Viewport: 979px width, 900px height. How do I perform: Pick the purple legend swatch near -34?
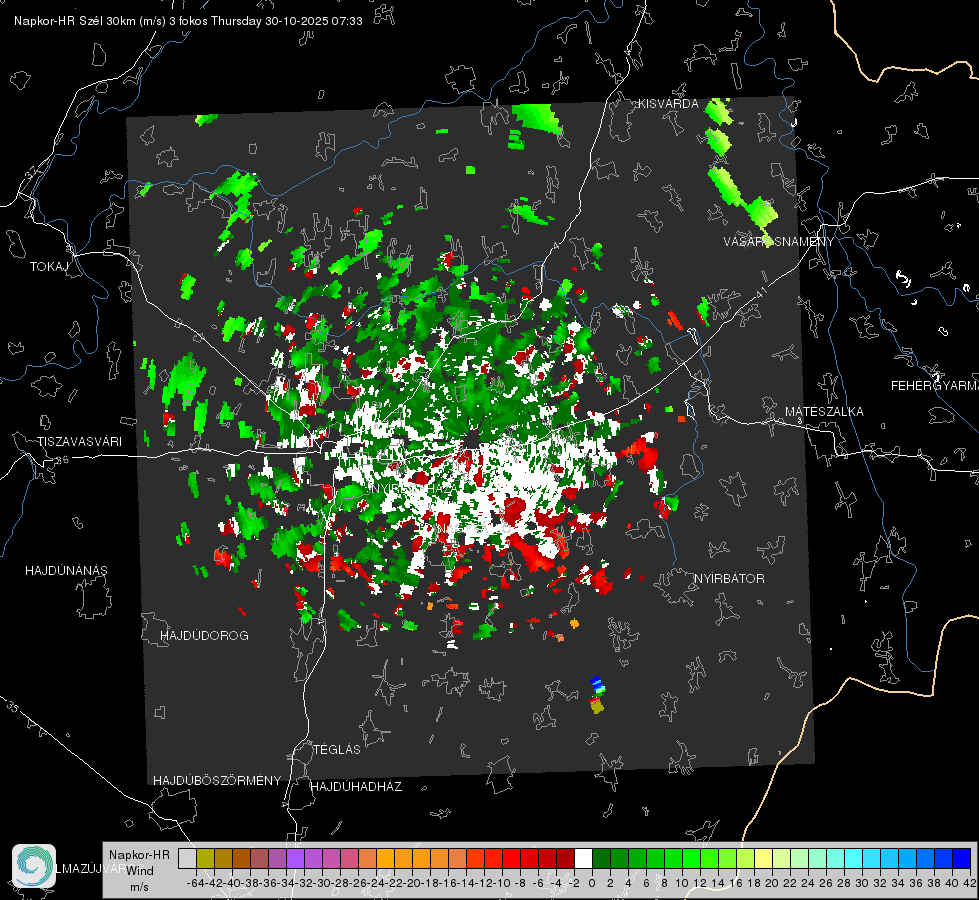pos(295,858)
